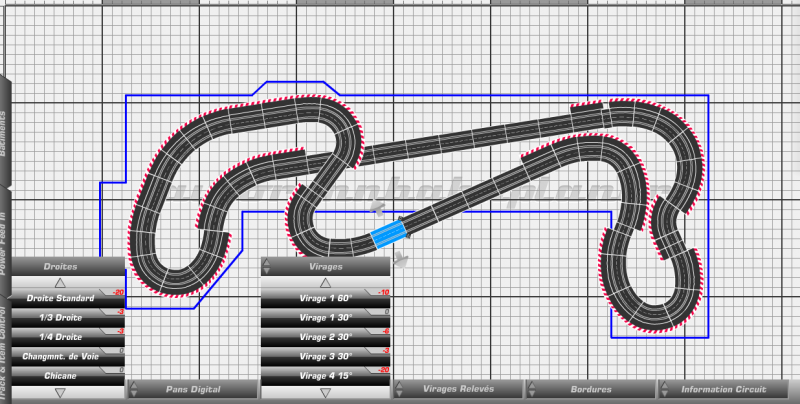The width and height of the screenshot is (800, 404).
Task: Click the up-down handle on Pans Digital panel
Action: click(x=134, y=389)
